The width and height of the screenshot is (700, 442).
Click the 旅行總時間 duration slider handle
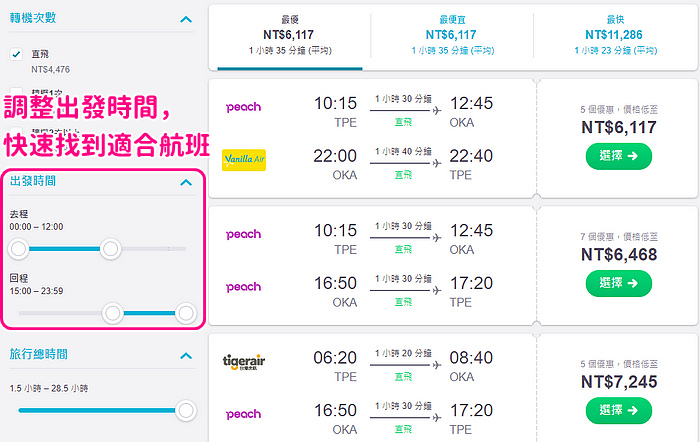click(186, 410)
